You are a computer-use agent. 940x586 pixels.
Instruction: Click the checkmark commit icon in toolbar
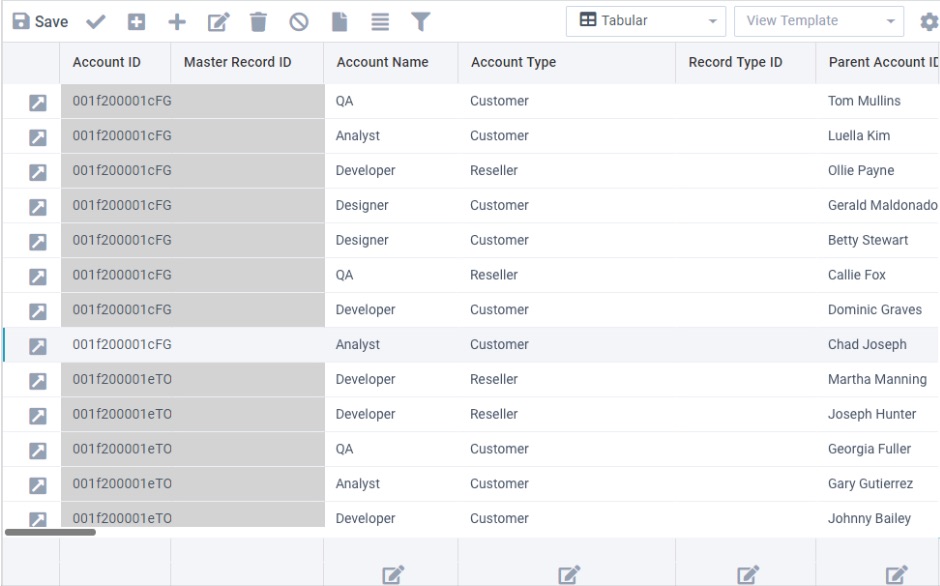pos(96,21)
